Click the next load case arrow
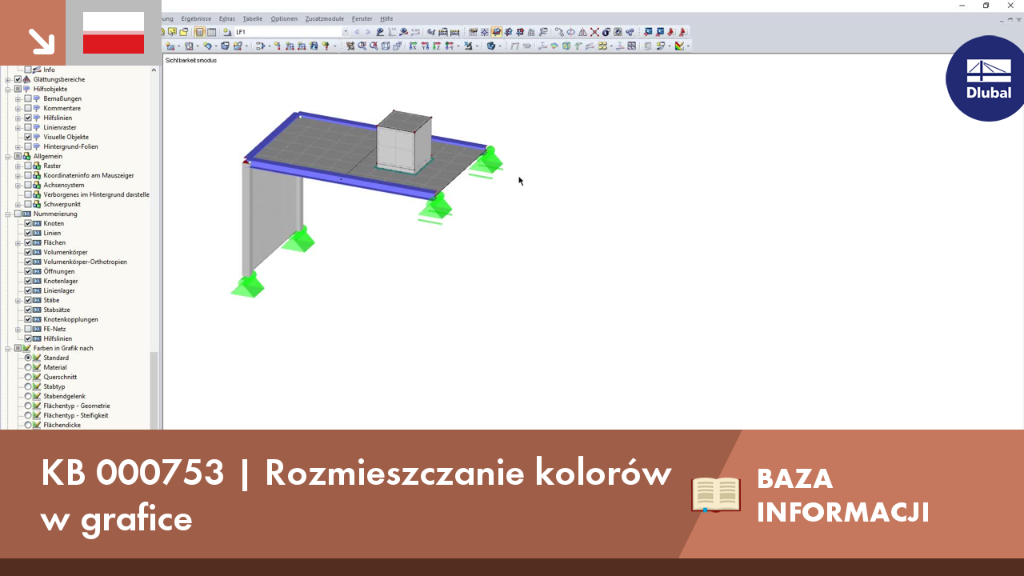Viewport: 1024px width, 576px height. coord(368,31)
